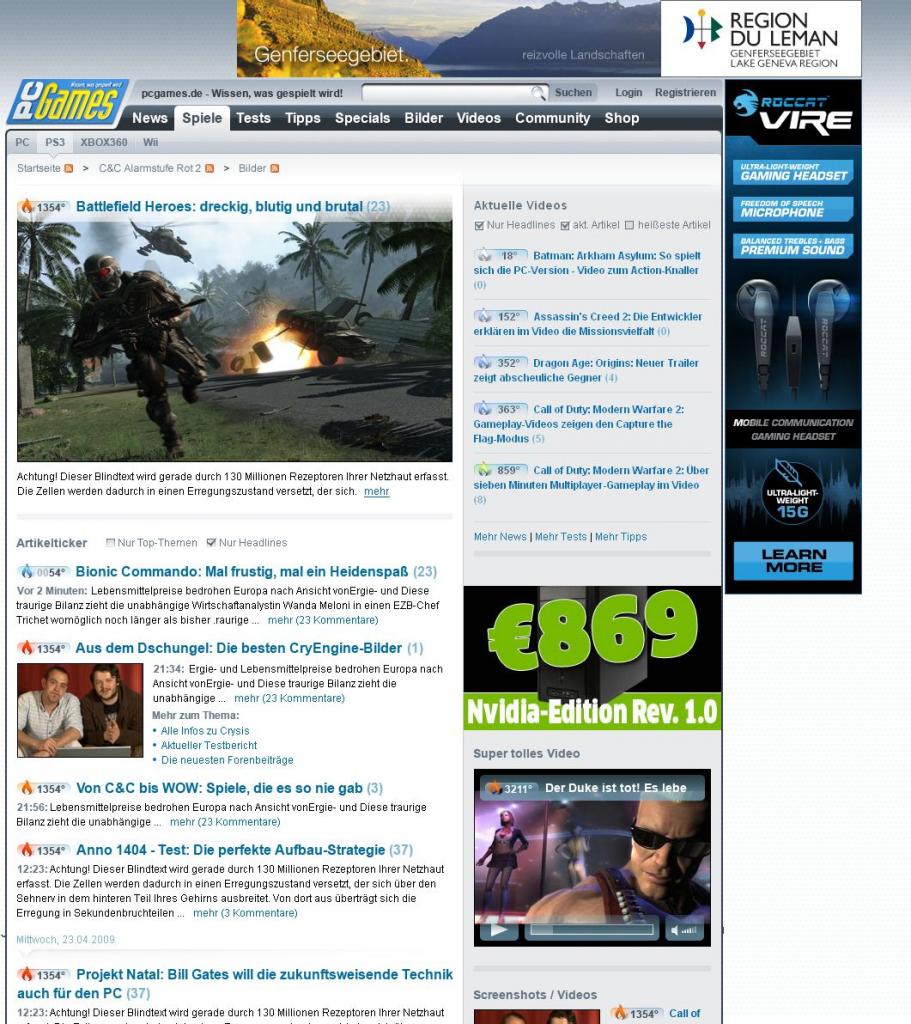This screenshot has height=1024, width=911.
Task: Click the Mehr News link
Action: [500, 537]
